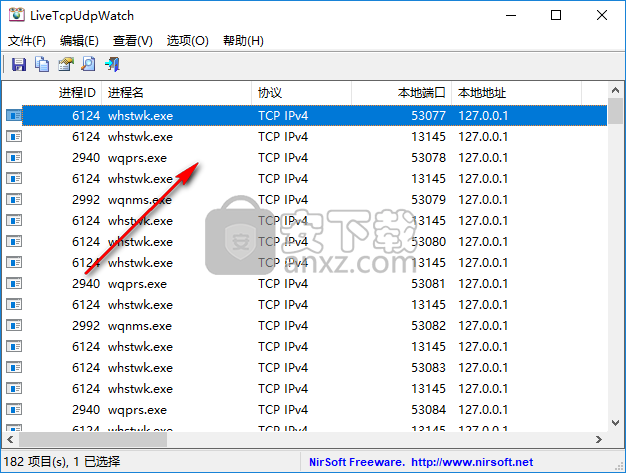Click the Exit door toolbar icon
Image resolution: width=626 pixels, height=473 pixels.
coord(113,65)
